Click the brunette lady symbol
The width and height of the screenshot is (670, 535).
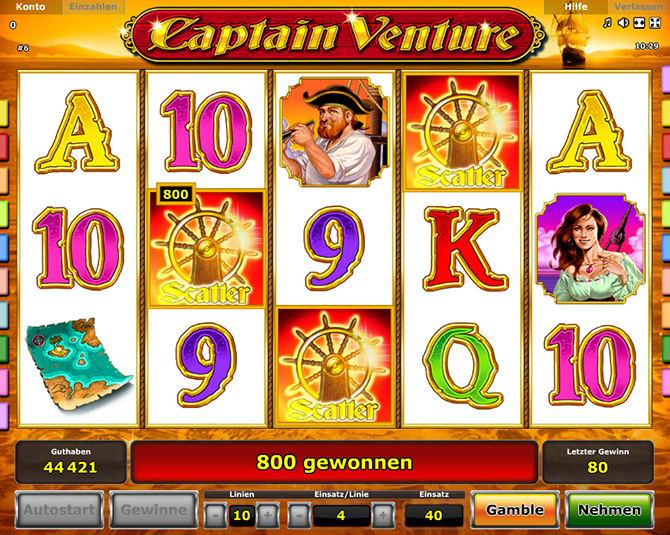pyautogui.click(x=590, y=248)
